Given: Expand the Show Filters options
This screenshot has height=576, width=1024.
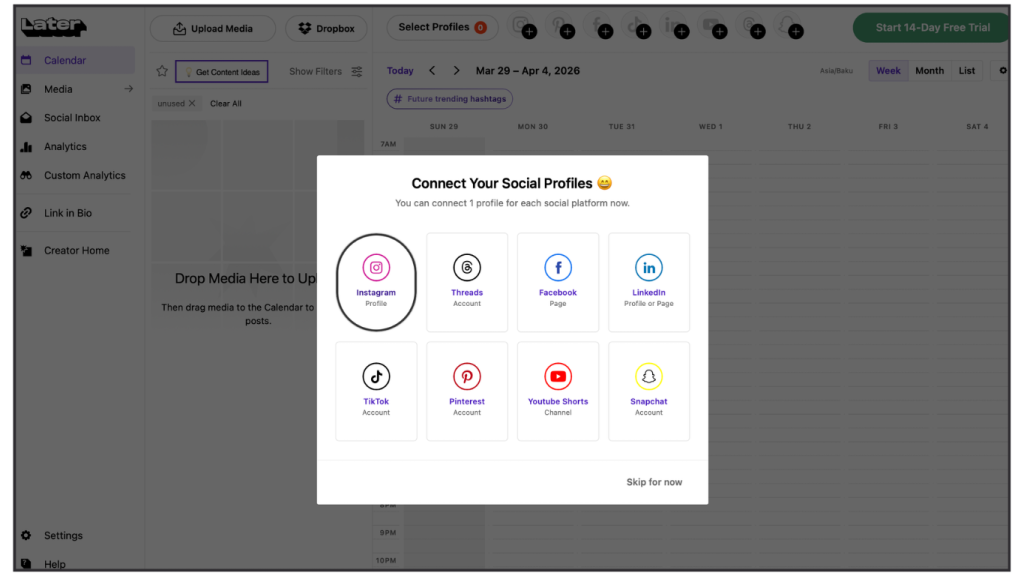Looking at the screenshot, I should point(325,71).
